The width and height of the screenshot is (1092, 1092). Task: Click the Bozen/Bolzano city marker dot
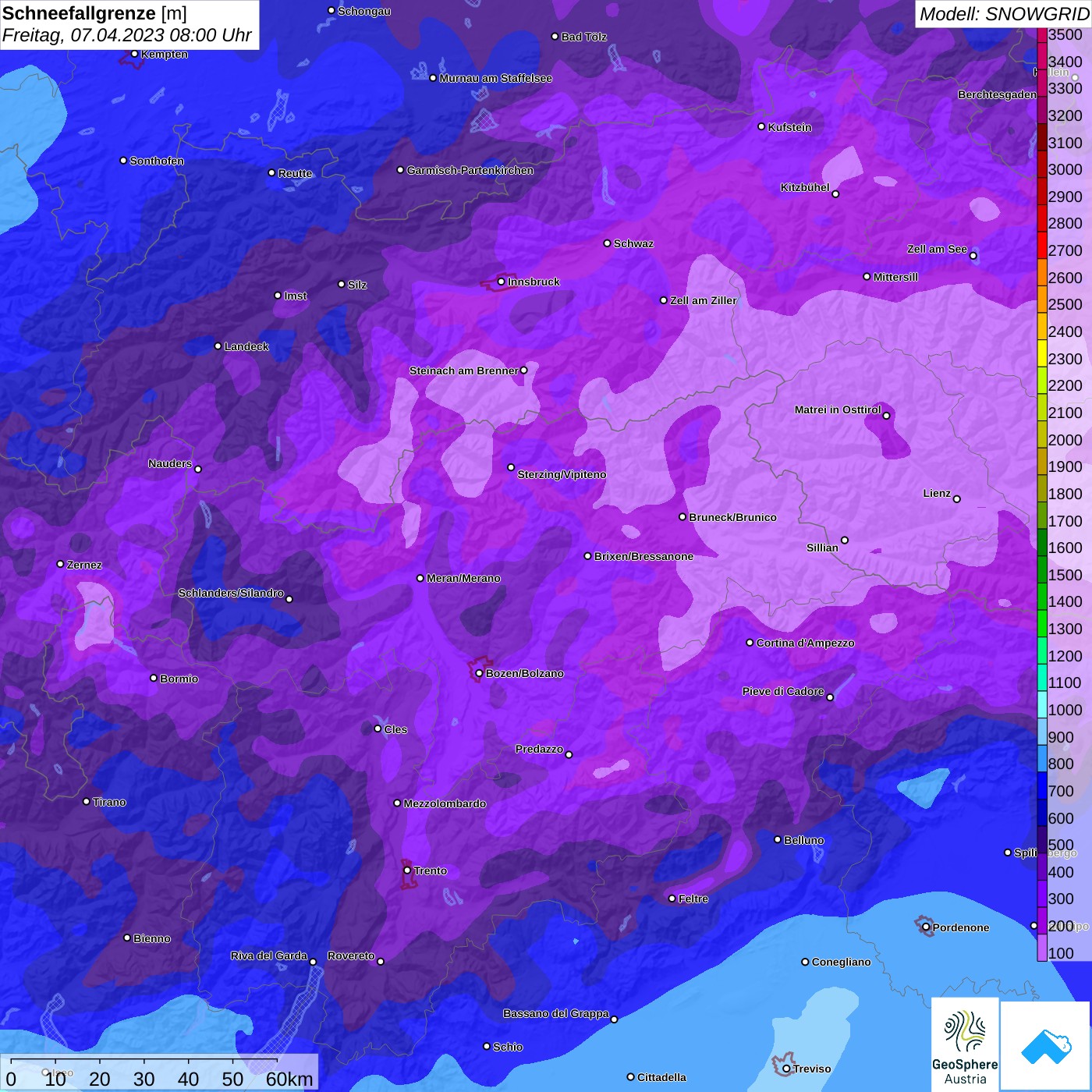click(x=480, y=673)
